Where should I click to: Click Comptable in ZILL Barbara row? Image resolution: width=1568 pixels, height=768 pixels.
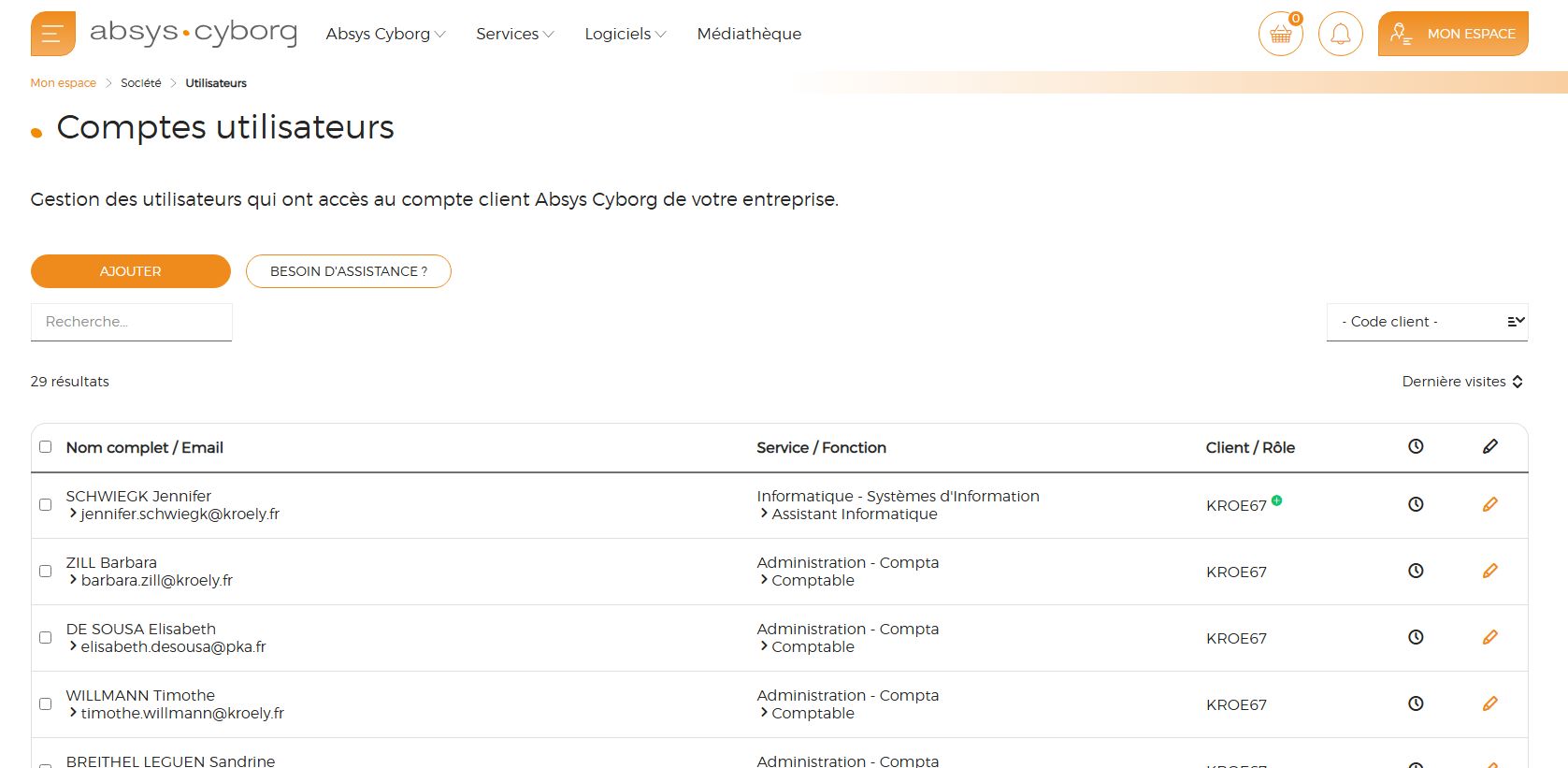pos(813,581)
